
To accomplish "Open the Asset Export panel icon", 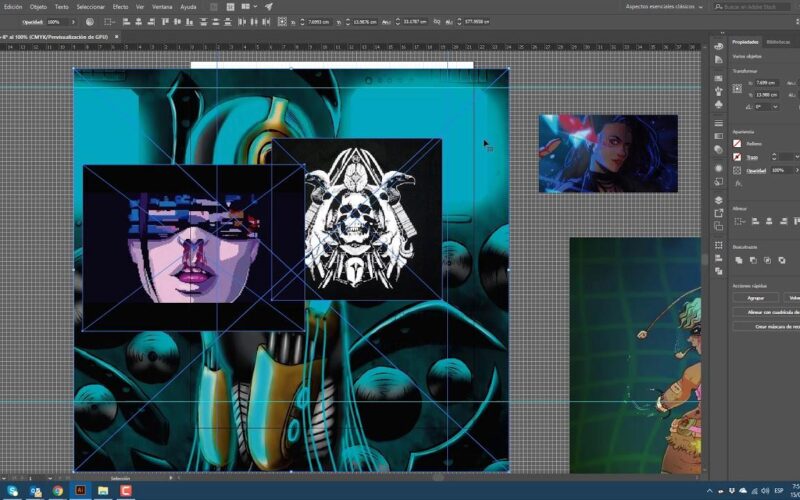I will (x=719, y=213).
